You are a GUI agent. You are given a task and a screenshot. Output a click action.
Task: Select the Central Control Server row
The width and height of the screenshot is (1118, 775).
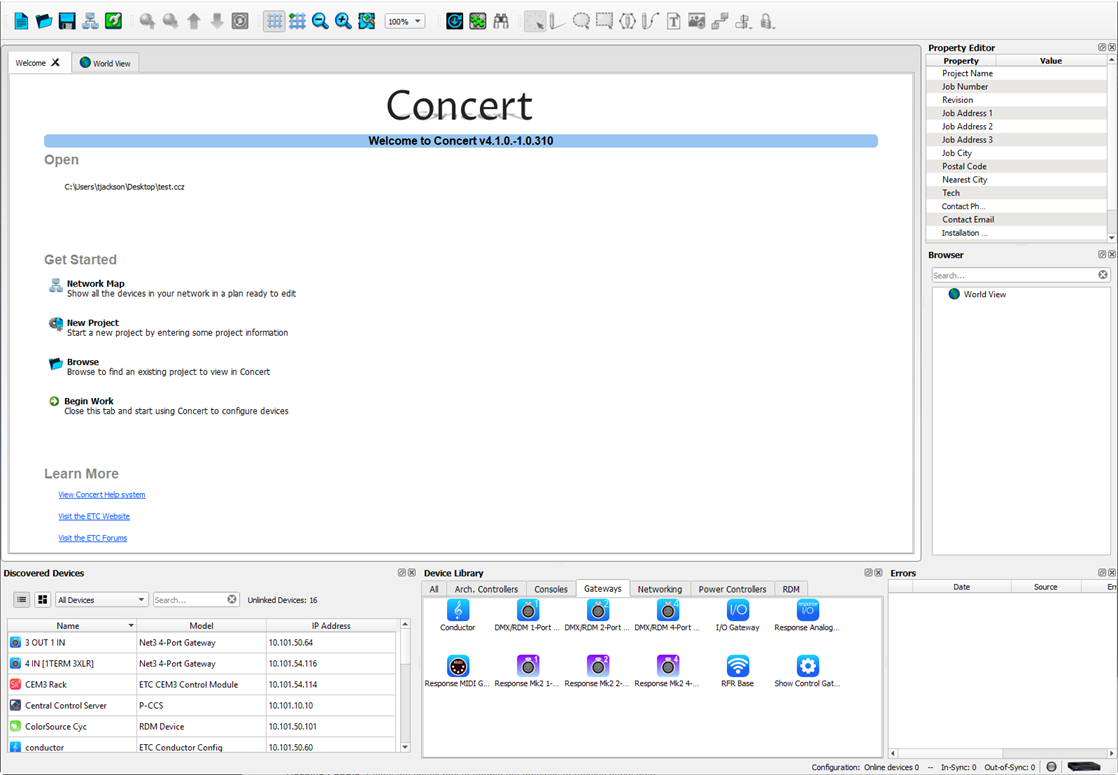(x=202, y=705)
